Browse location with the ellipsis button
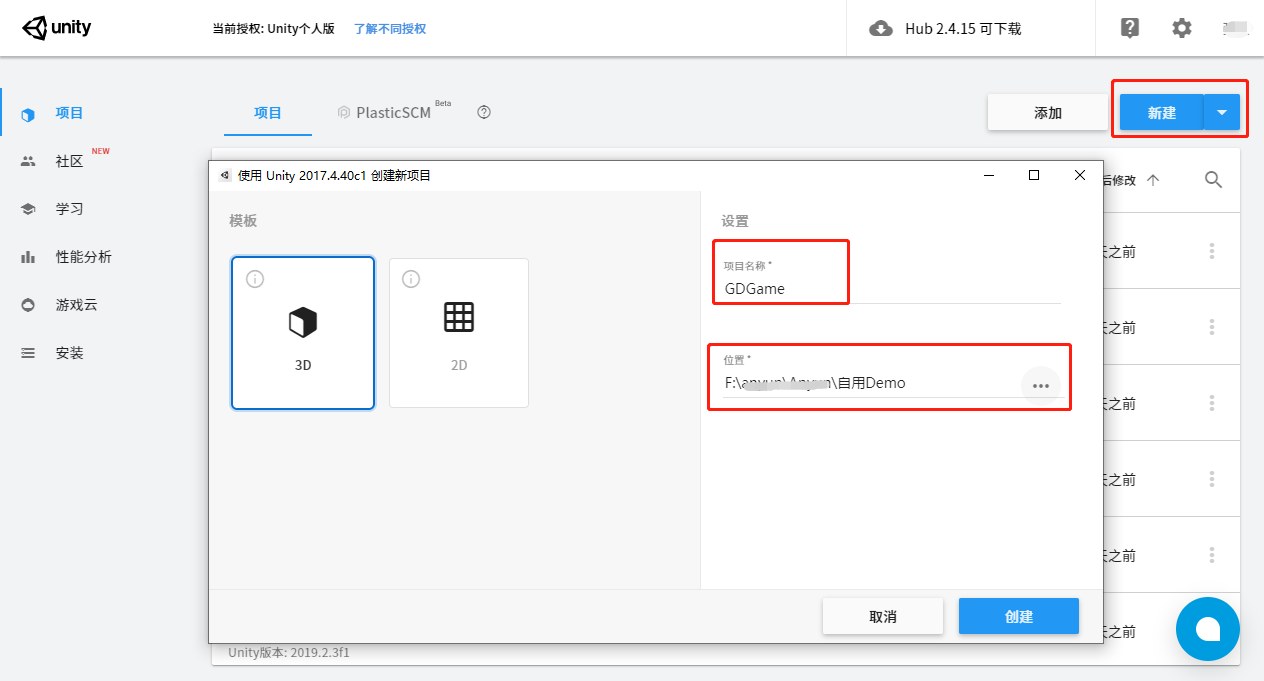Screen dimensions: 1264x681 point(1041,385)
